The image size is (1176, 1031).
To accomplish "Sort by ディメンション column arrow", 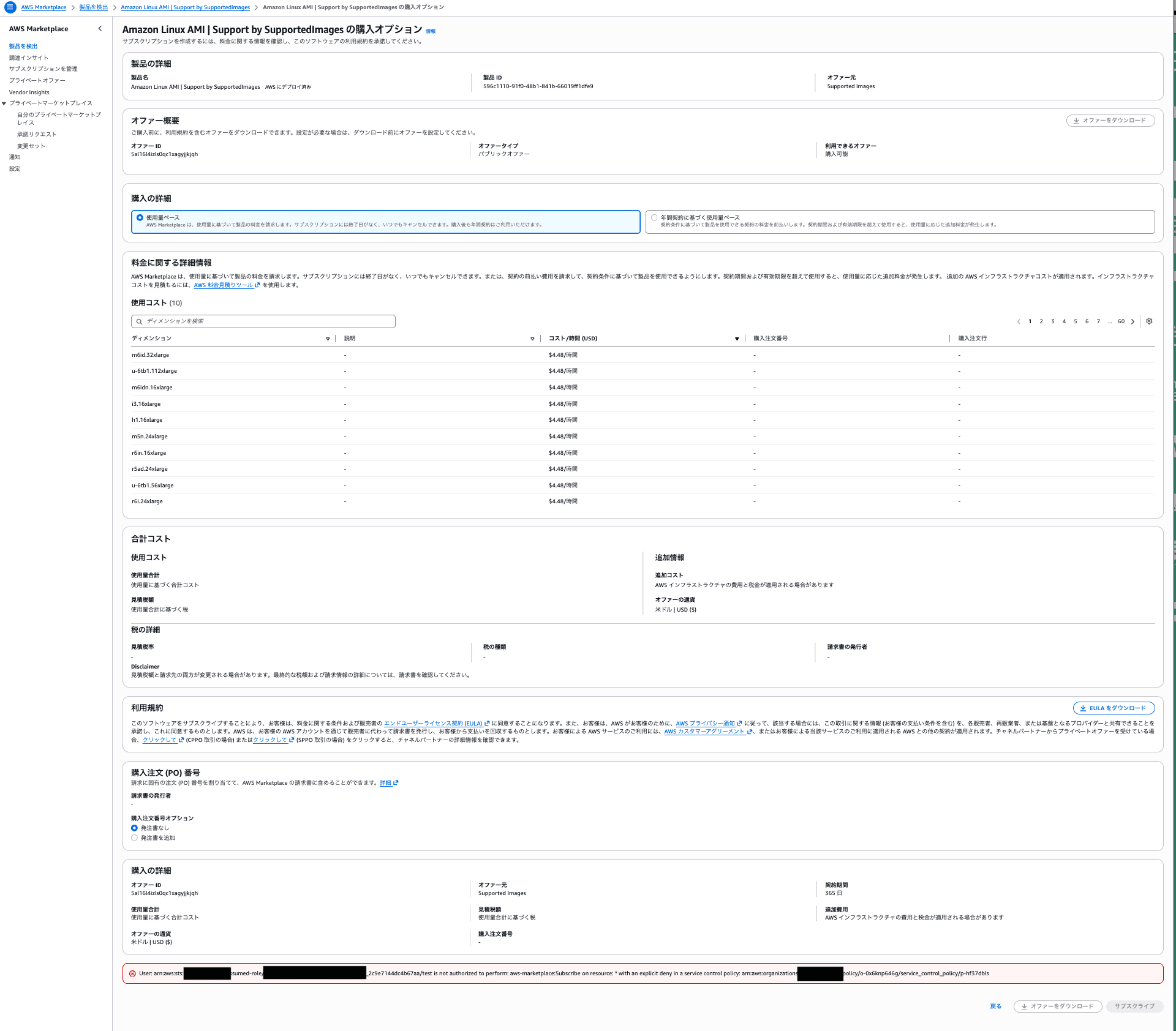I will coord(328,339).
